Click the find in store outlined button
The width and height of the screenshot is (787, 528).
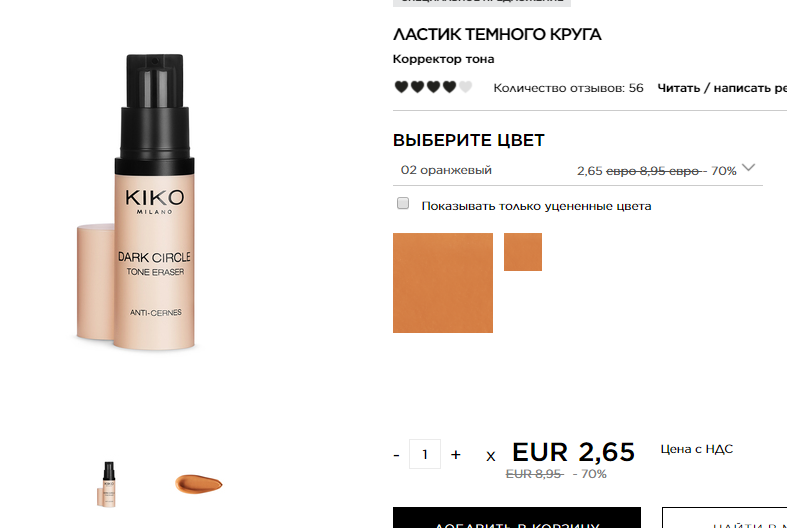tap(724, 517)
